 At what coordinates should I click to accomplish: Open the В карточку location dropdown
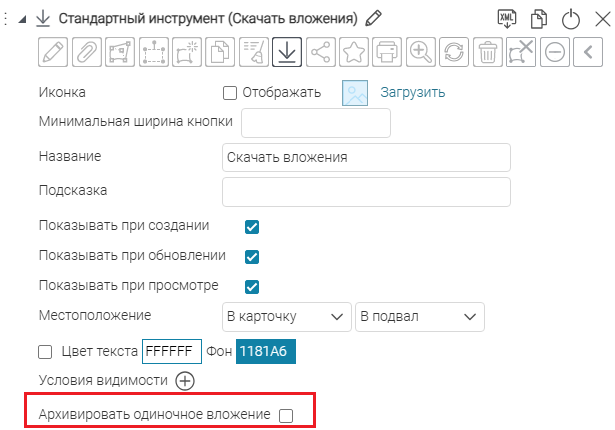(x=287, y=317)
